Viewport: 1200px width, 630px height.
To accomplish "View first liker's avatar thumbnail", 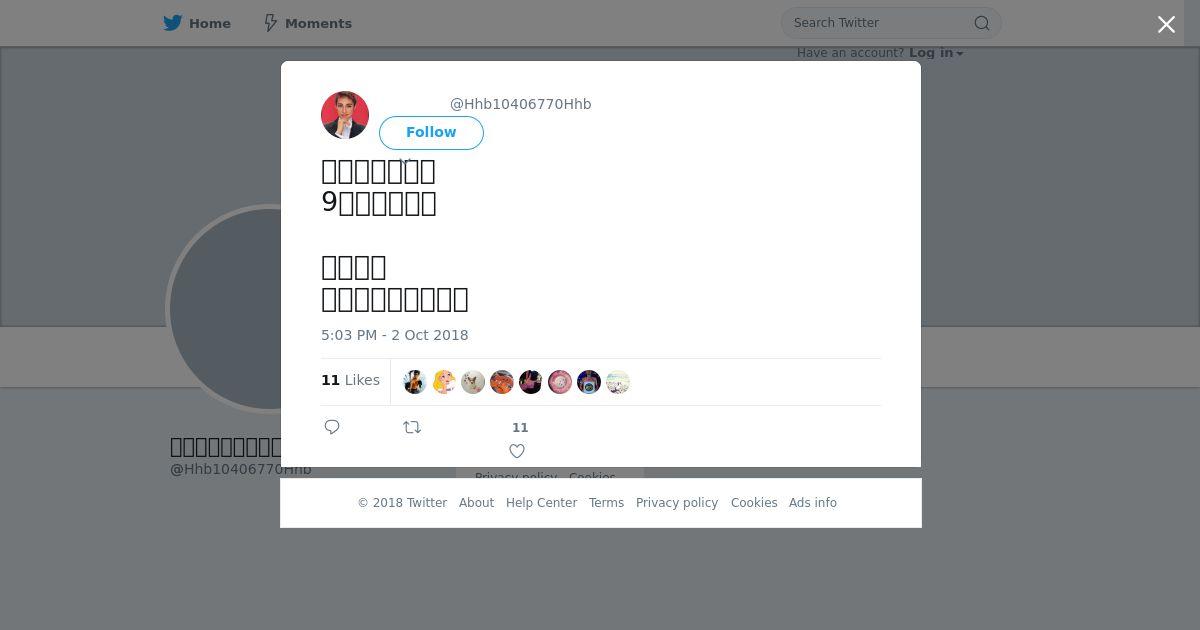I will (x=415, y=382).
